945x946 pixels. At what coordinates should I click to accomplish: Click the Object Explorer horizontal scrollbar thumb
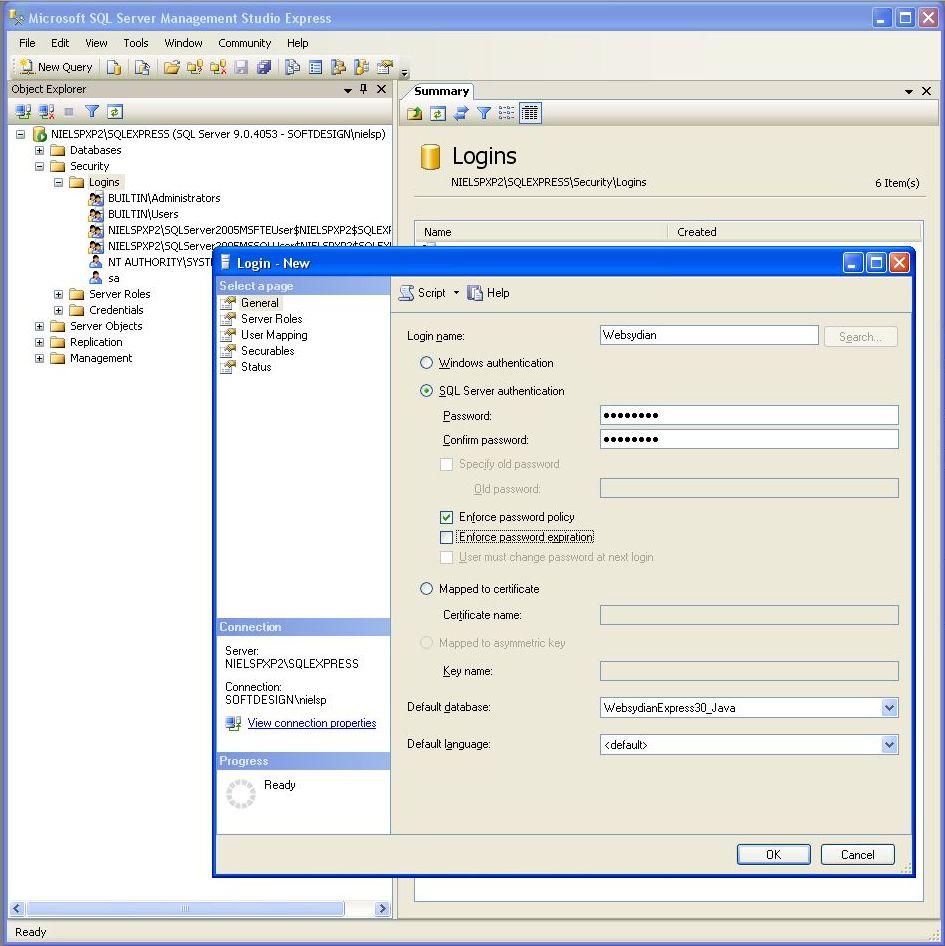tap(185, 909)
